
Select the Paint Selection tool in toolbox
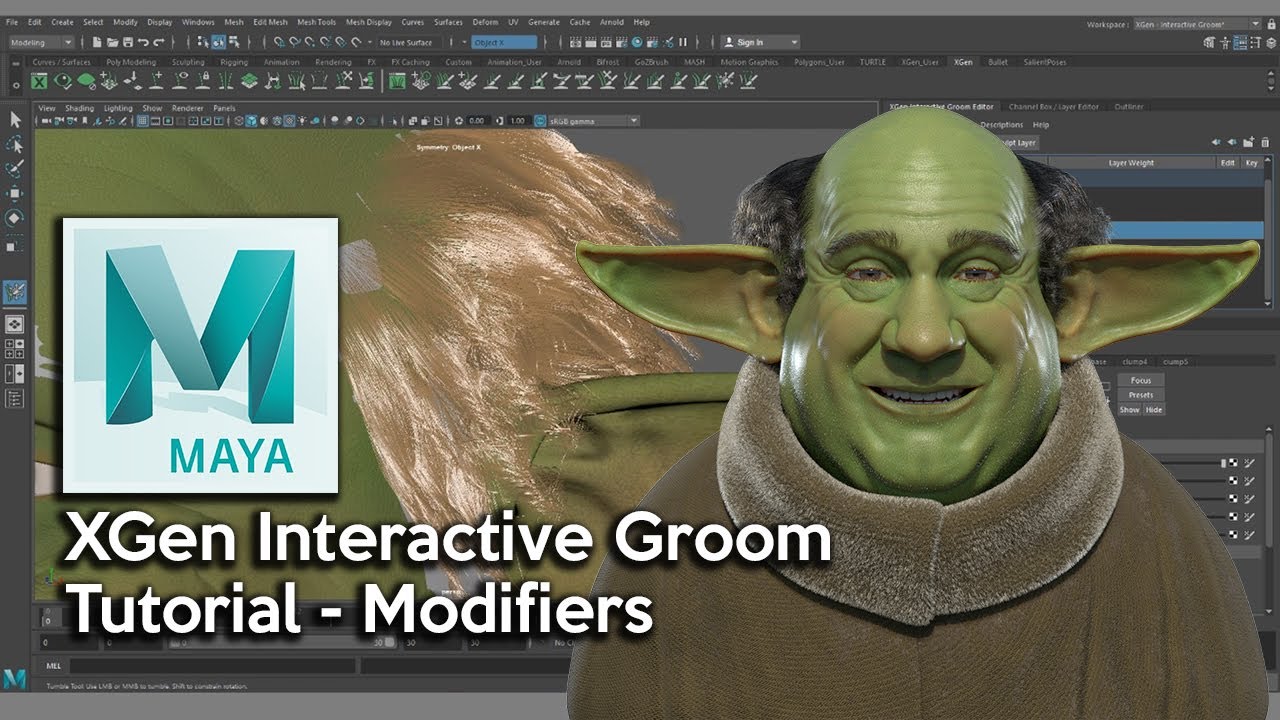[15, 169]
